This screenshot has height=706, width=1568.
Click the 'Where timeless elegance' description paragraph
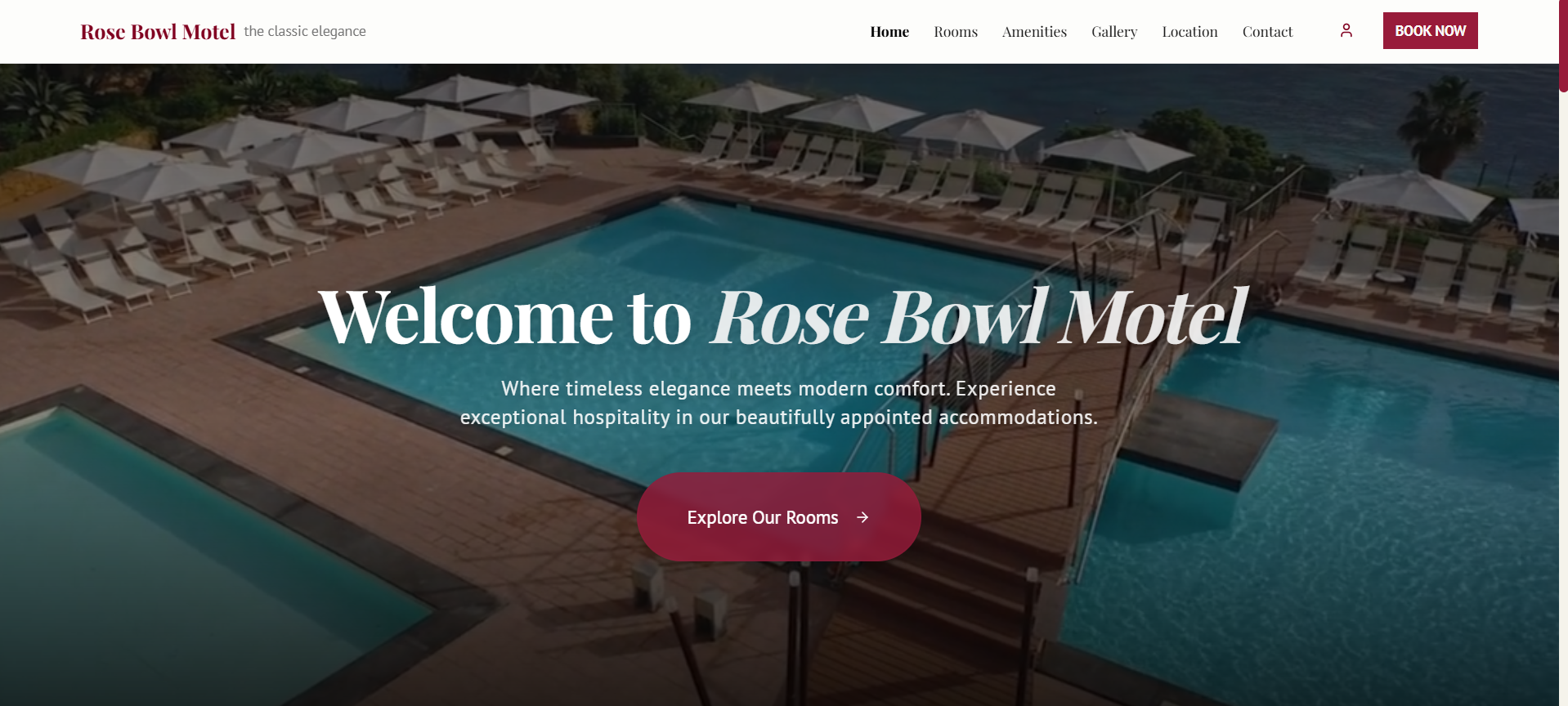778,403
